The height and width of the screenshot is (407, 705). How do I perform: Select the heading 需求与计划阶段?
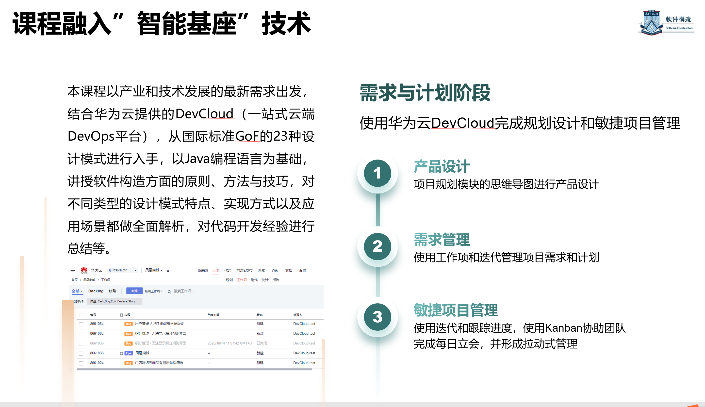pyautogui.click(x=425, y=93)
